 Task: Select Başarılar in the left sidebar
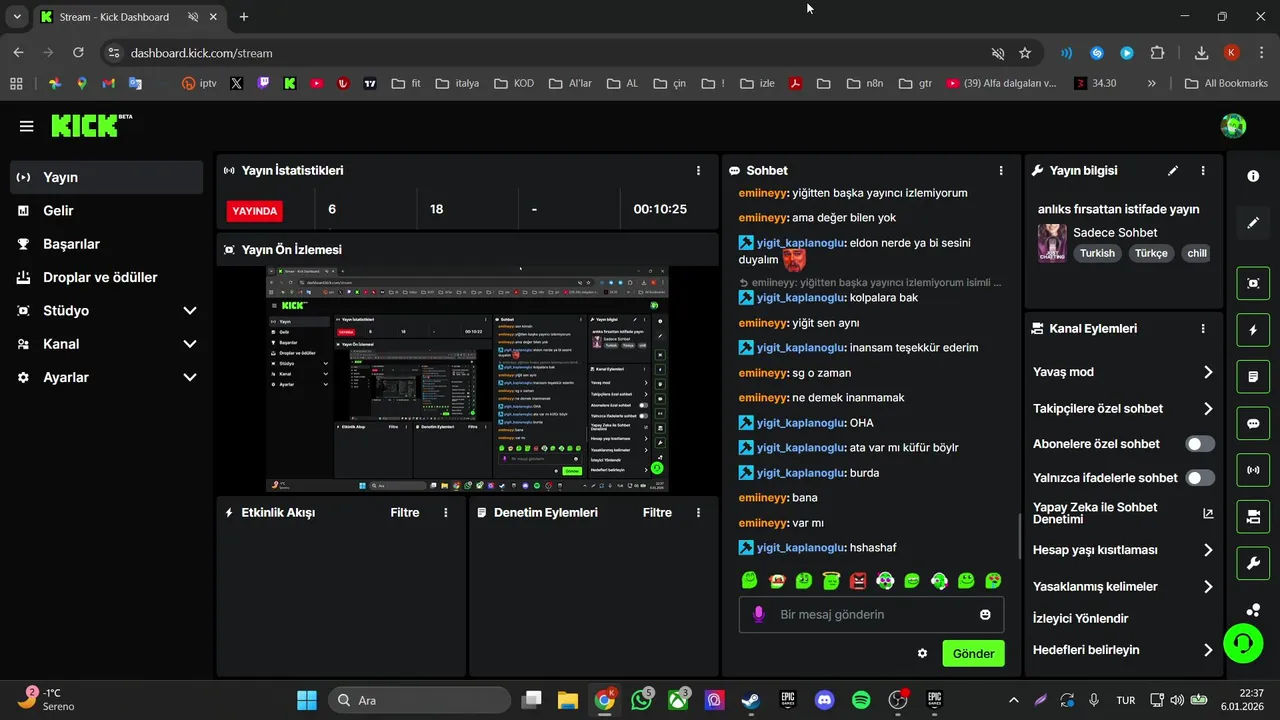coord(107,244)
